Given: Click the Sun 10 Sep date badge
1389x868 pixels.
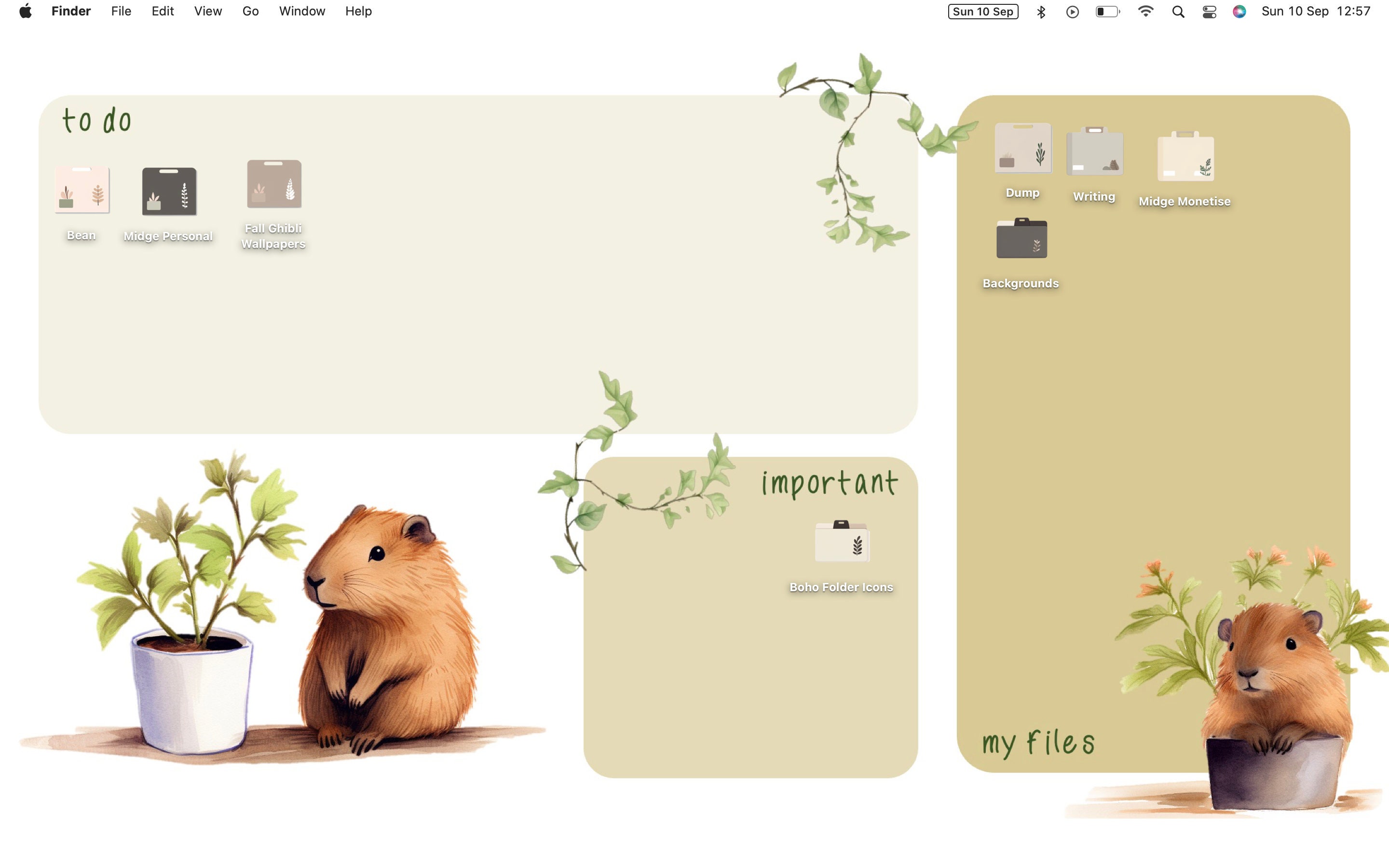Looking at the screenshot, I should [982, 11].
